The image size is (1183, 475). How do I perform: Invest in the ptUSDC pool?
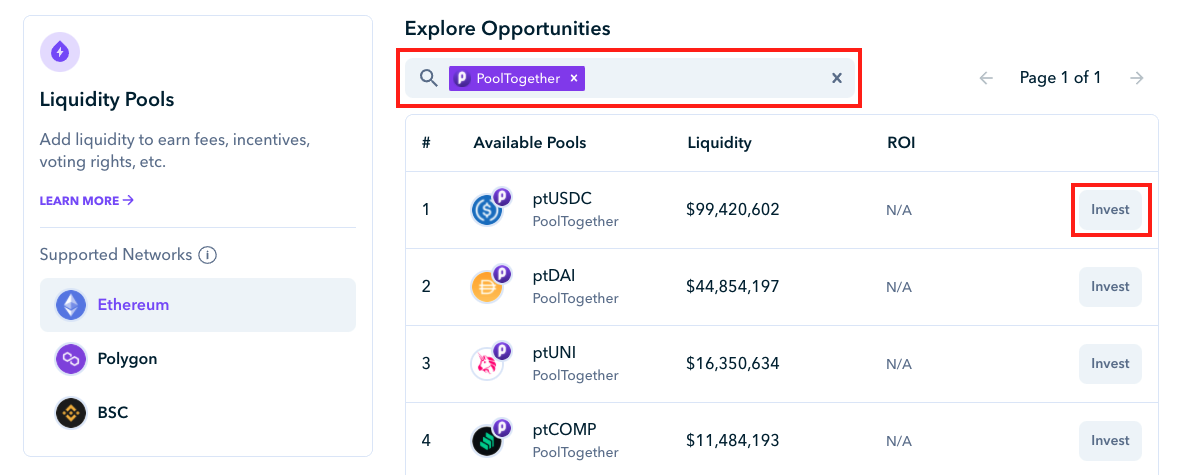point(1110,210)
